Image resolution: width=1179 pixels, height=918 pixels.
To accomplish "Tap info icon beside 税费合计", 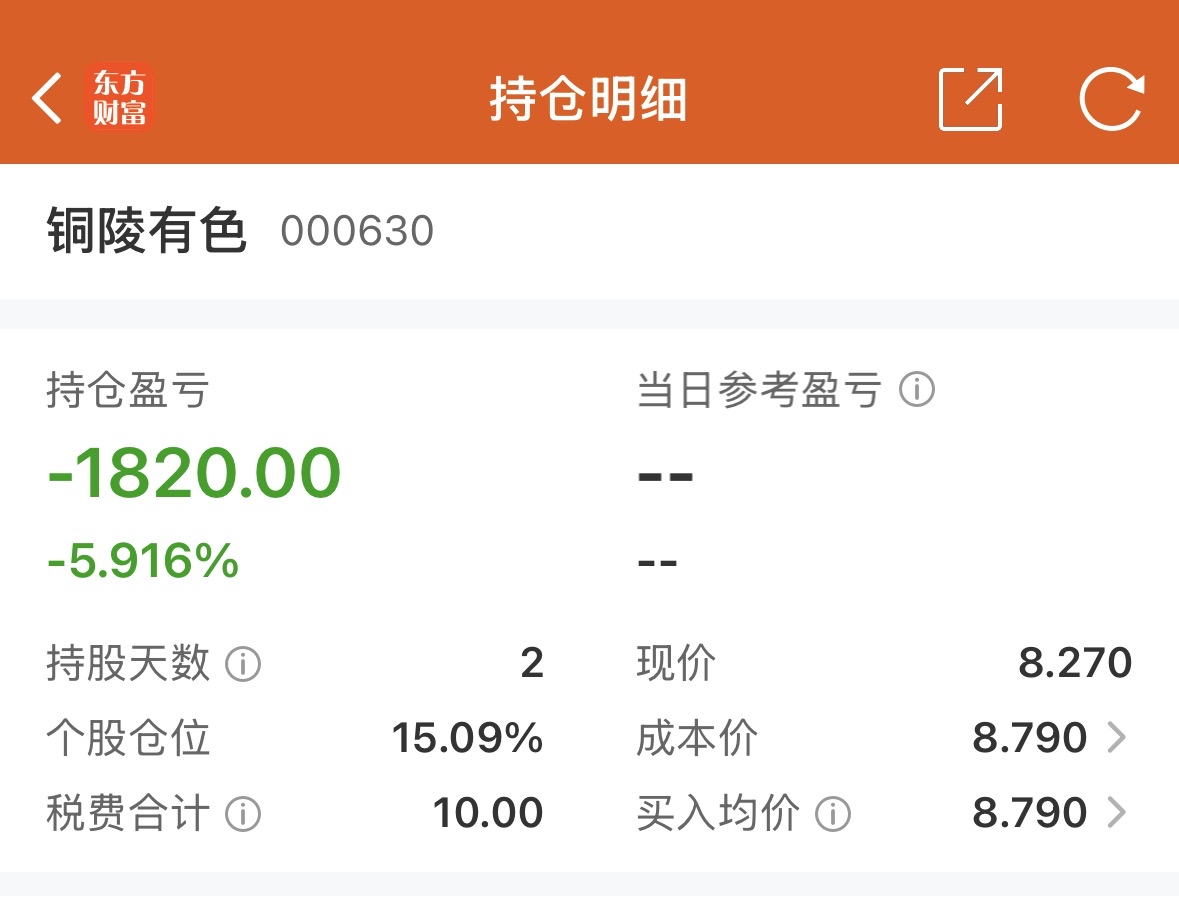I will click(243, 814).
